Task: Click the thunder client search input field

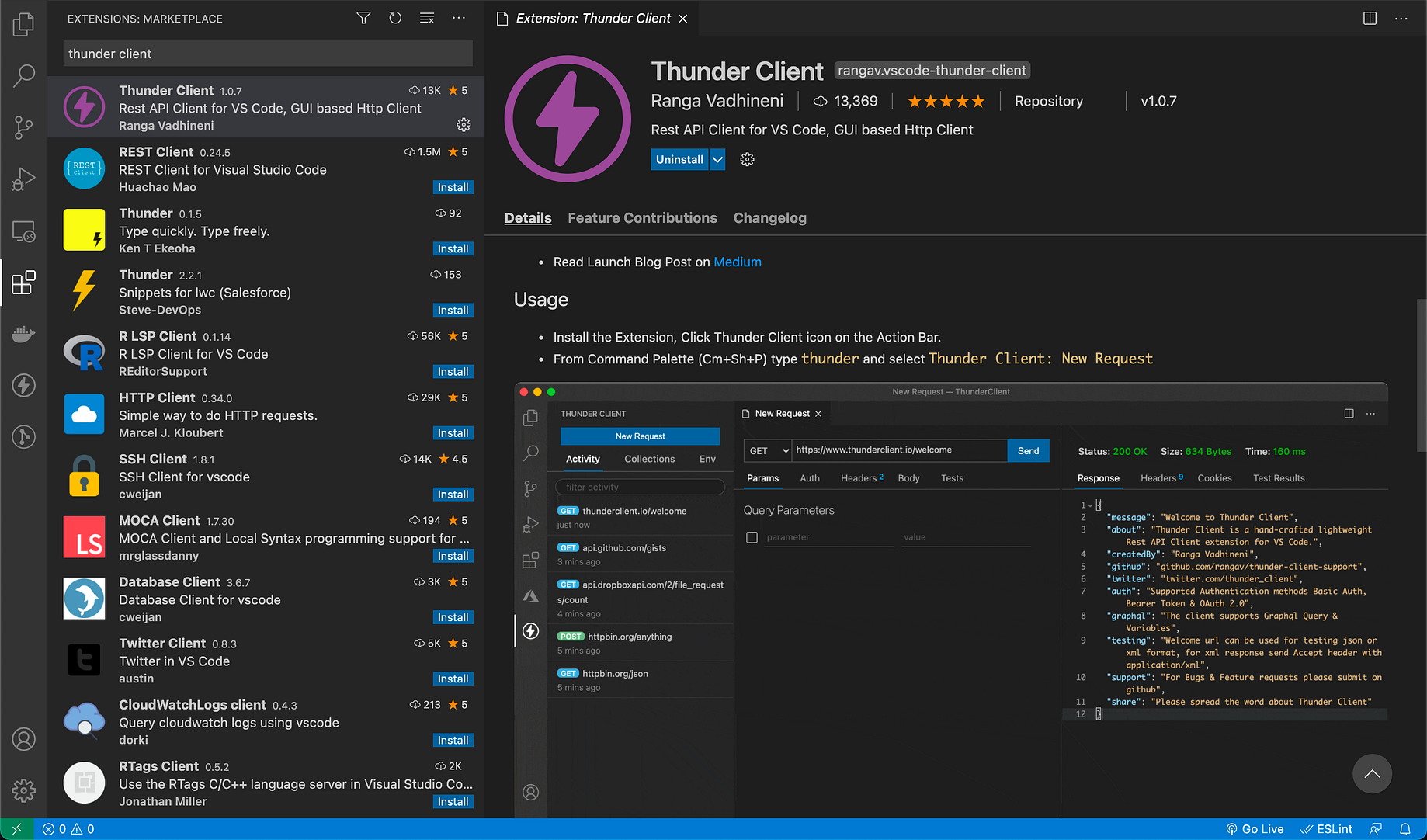Action: (x=267, y=53)
